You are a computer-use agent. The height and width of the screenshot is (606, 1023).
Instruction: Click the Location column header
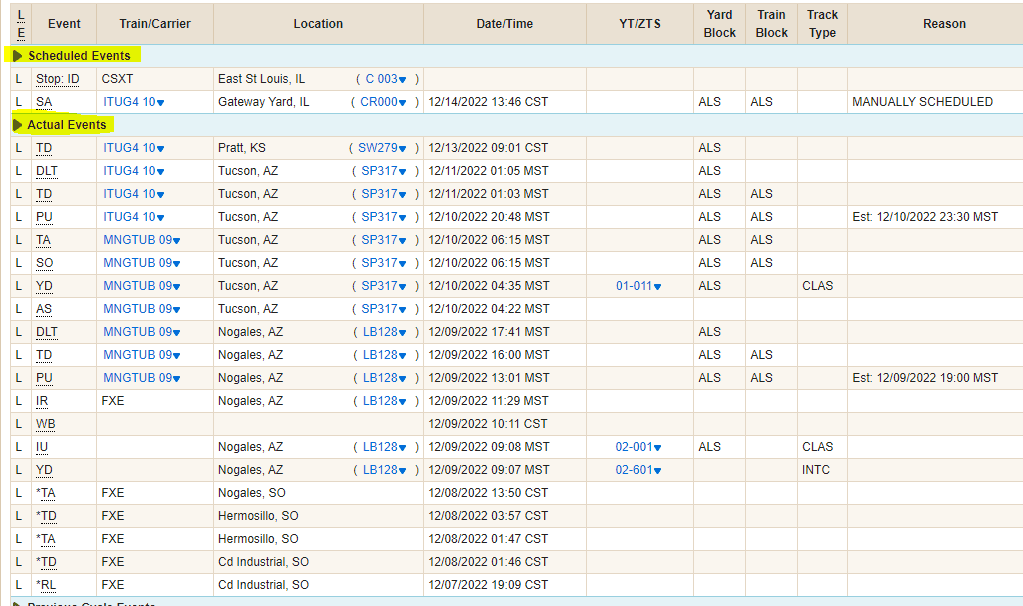318,23
